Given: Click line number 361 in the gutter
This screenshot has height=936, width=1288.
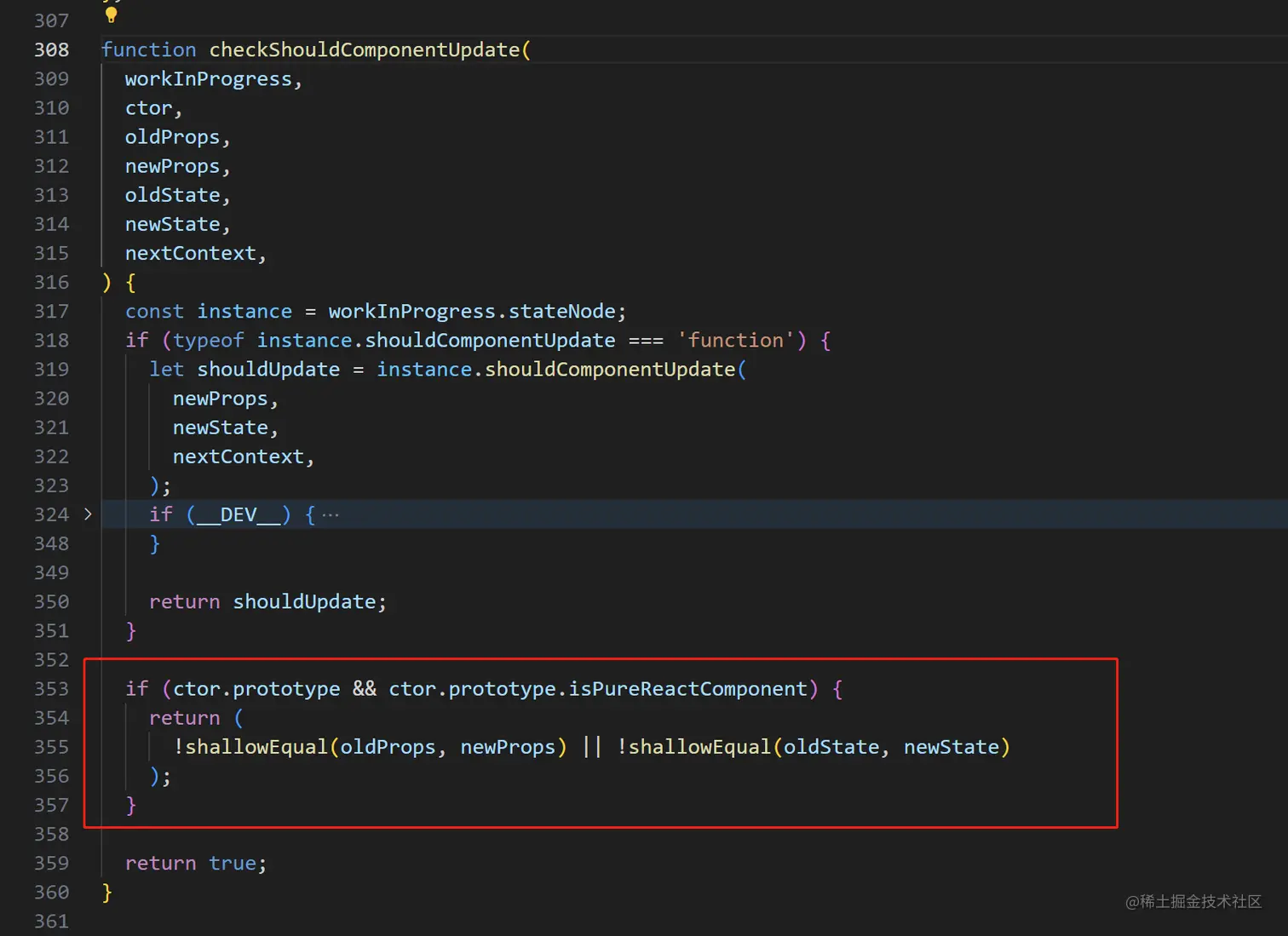Looking at the screenshot, I should click(52, 921).
